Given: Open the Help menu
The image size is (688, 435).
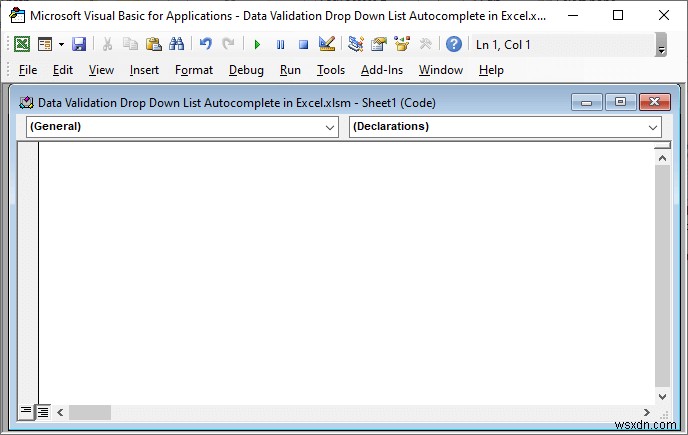Looking at the screenshot, I should click(x=491, y=70).
